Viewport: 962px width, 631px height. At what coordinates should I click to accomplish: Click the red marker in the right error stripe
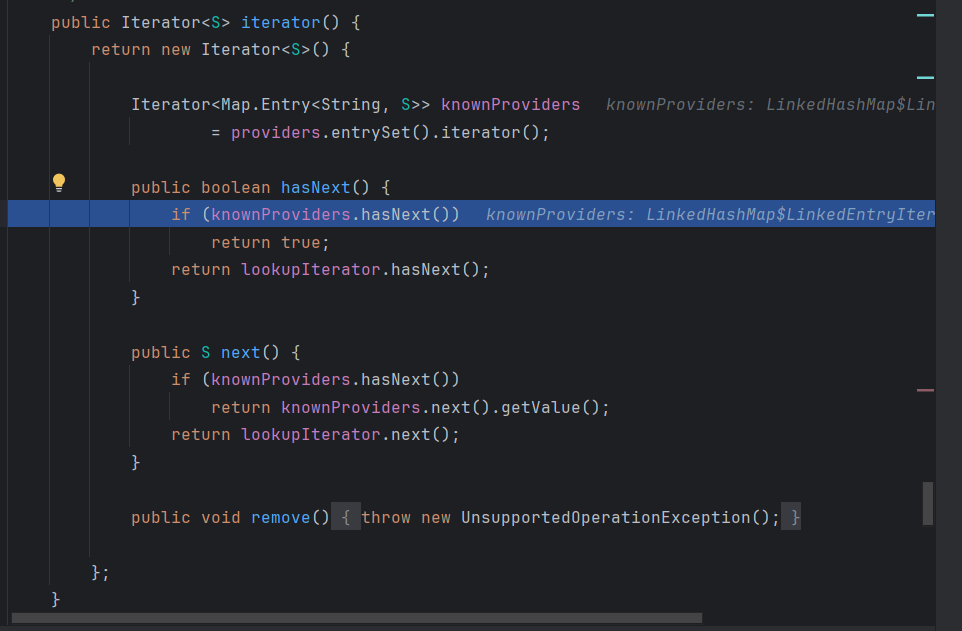(x=925, y=389)
